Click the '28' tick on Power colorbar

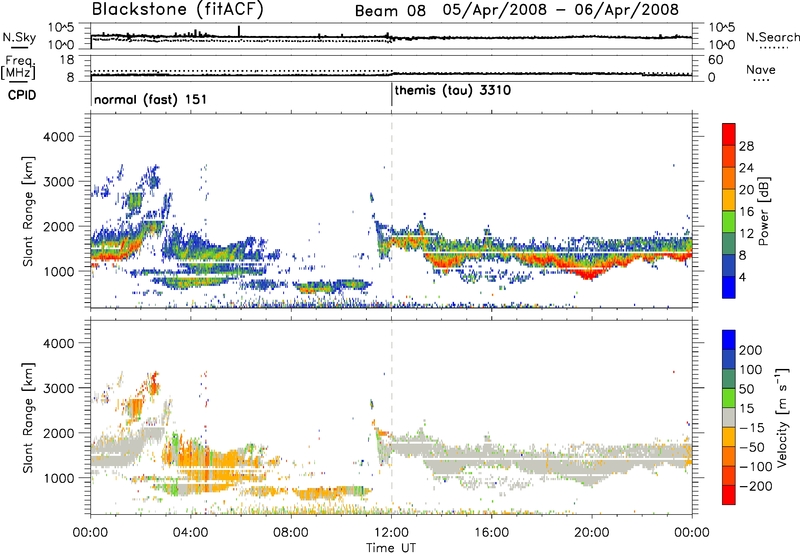click(746, 146)
